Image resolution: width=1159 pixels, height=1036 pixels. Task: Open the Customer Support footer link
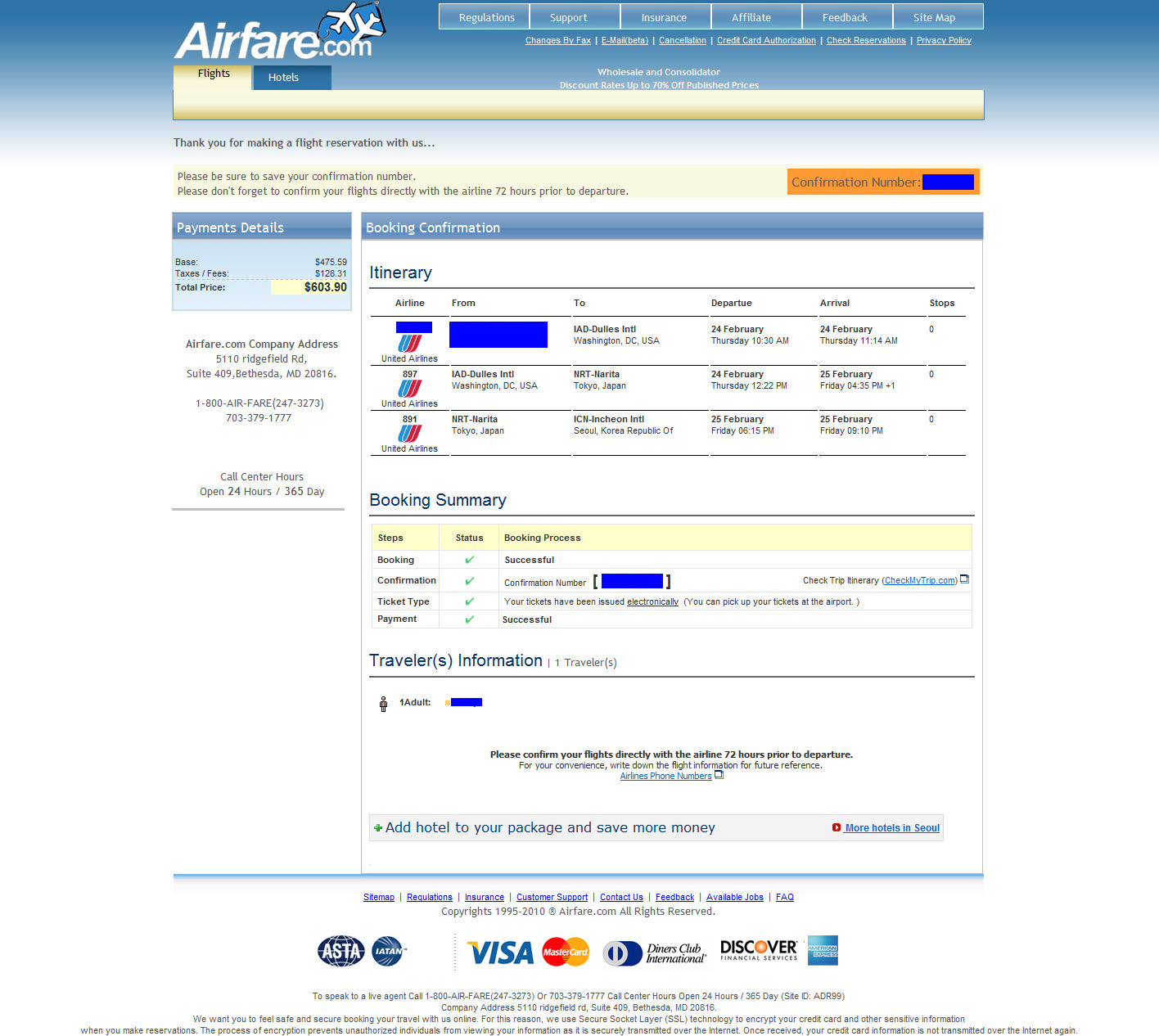(x=552, y=897)
